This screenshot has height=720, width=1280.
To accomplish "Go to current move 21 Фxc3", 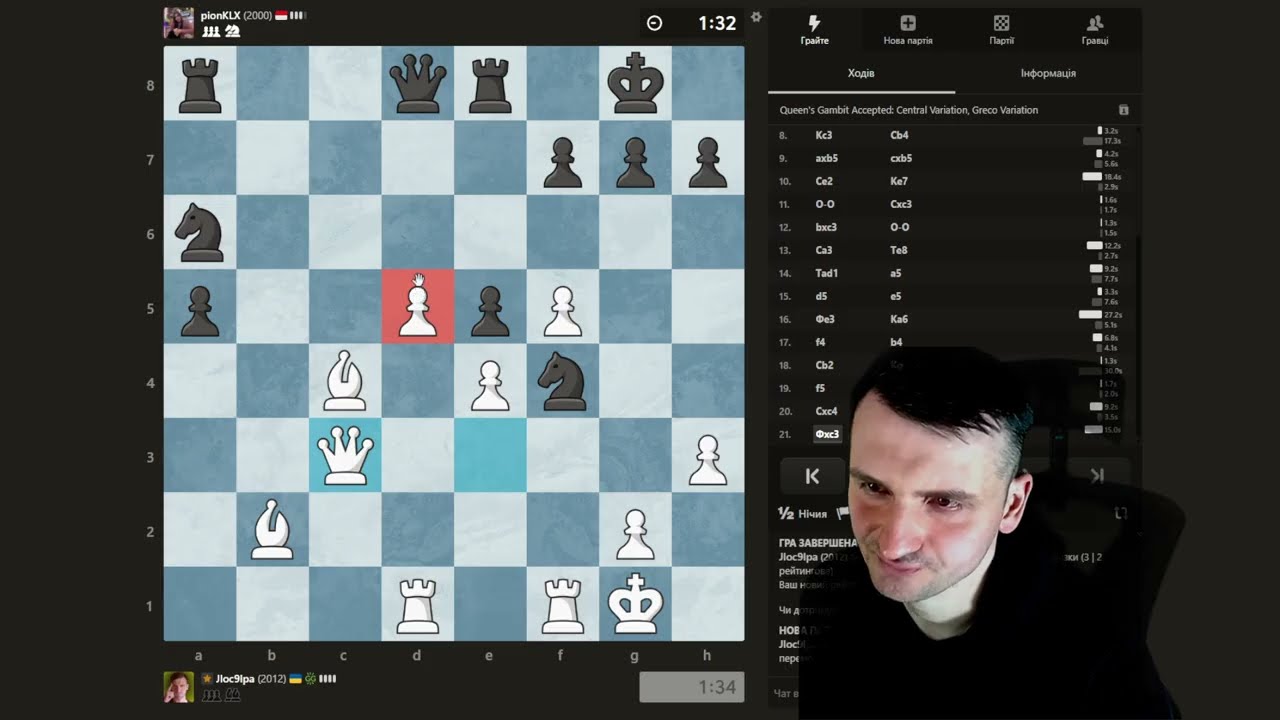I will tap(828, 434).
